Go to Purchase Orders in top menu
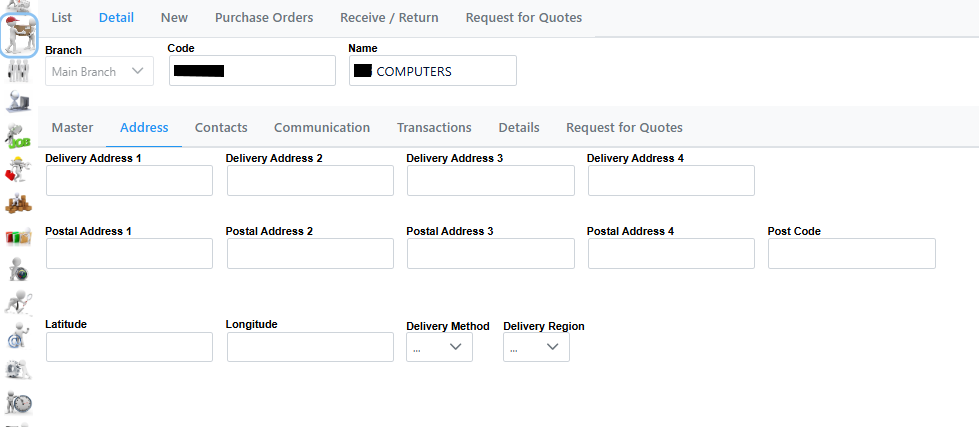The height and width of the screenshot is (427, 979). (x=264, y=17)
